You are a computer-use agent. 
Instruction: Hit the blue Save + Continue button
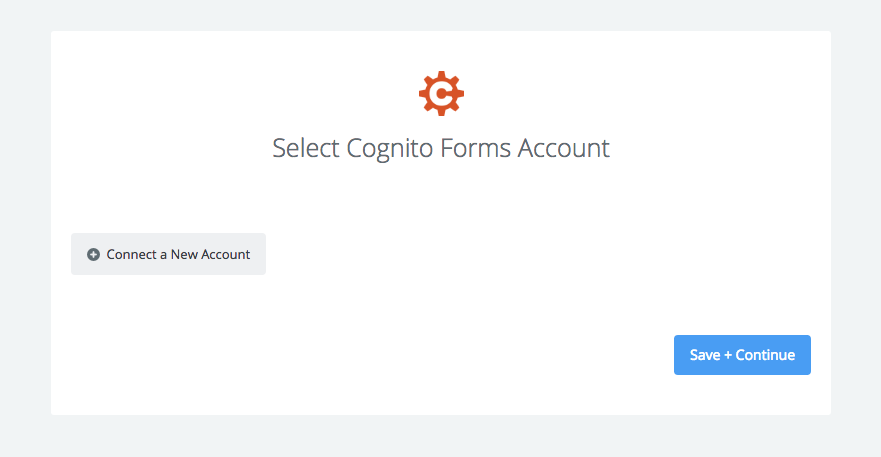(x=742, y=355)
